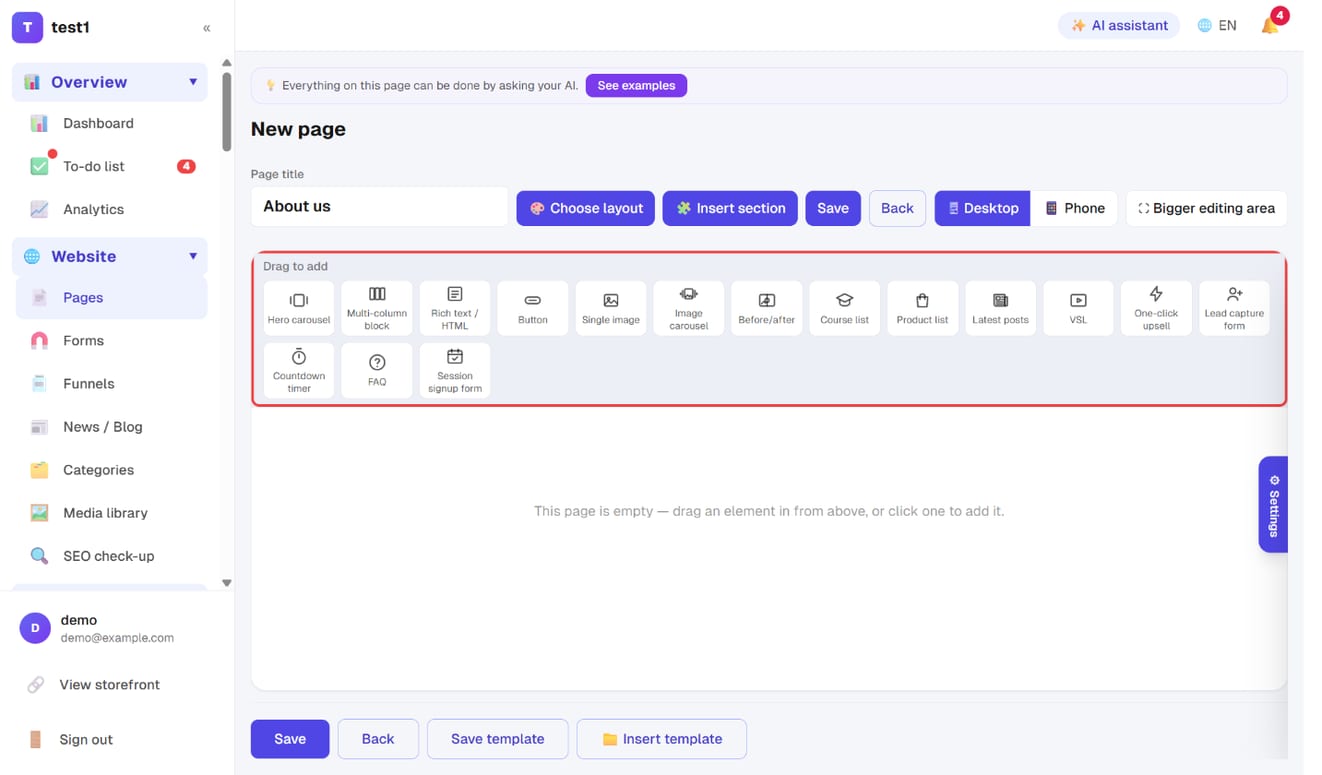The height and width of the screenshot is (775, 1322).
Task: Add a FAQ element
Action: 377,371
